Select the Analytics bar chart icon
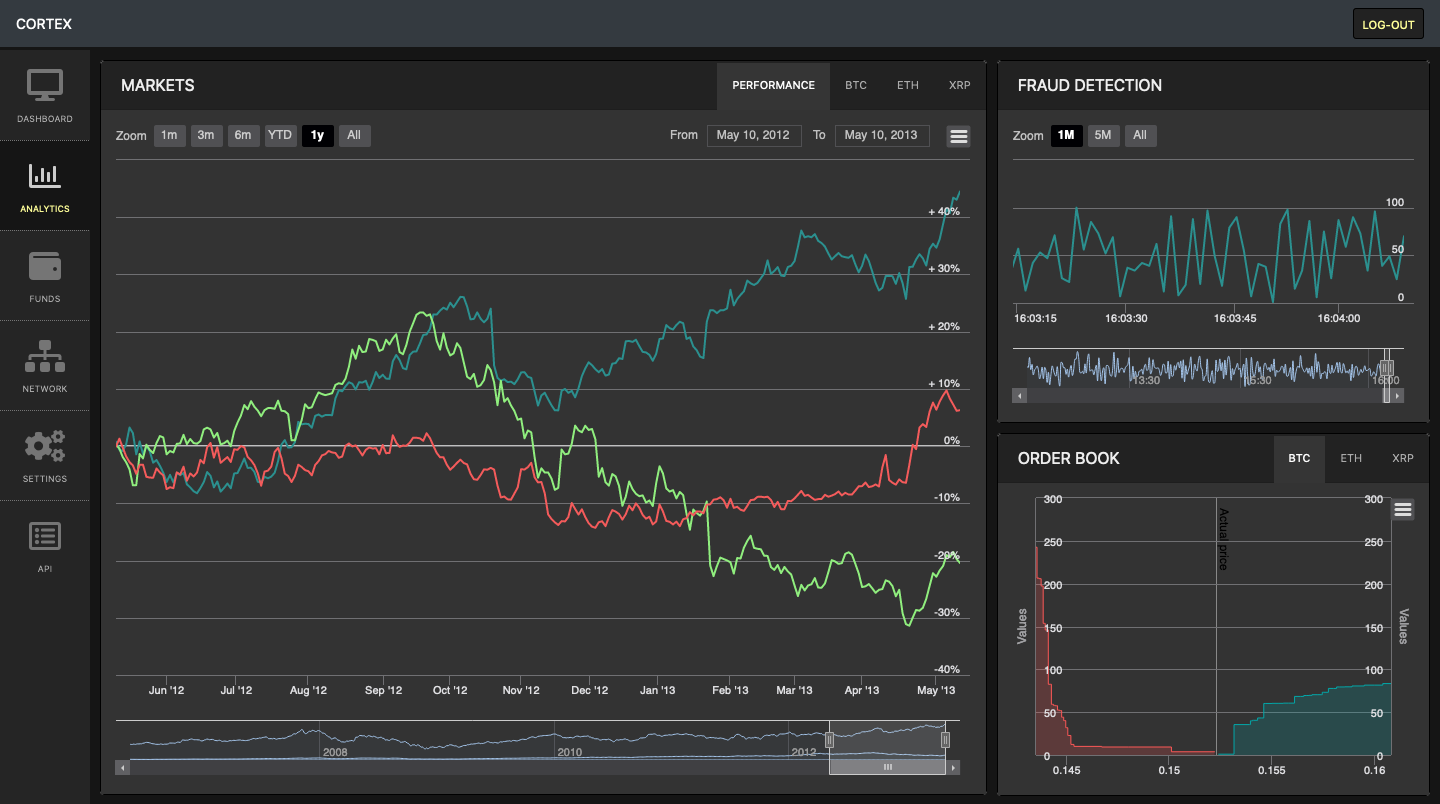 45,175
